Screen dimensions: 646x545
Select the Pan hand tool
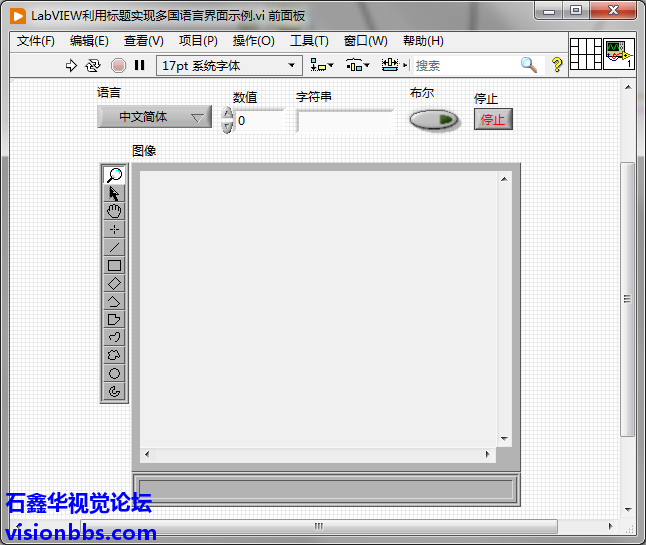pos(114,211)
